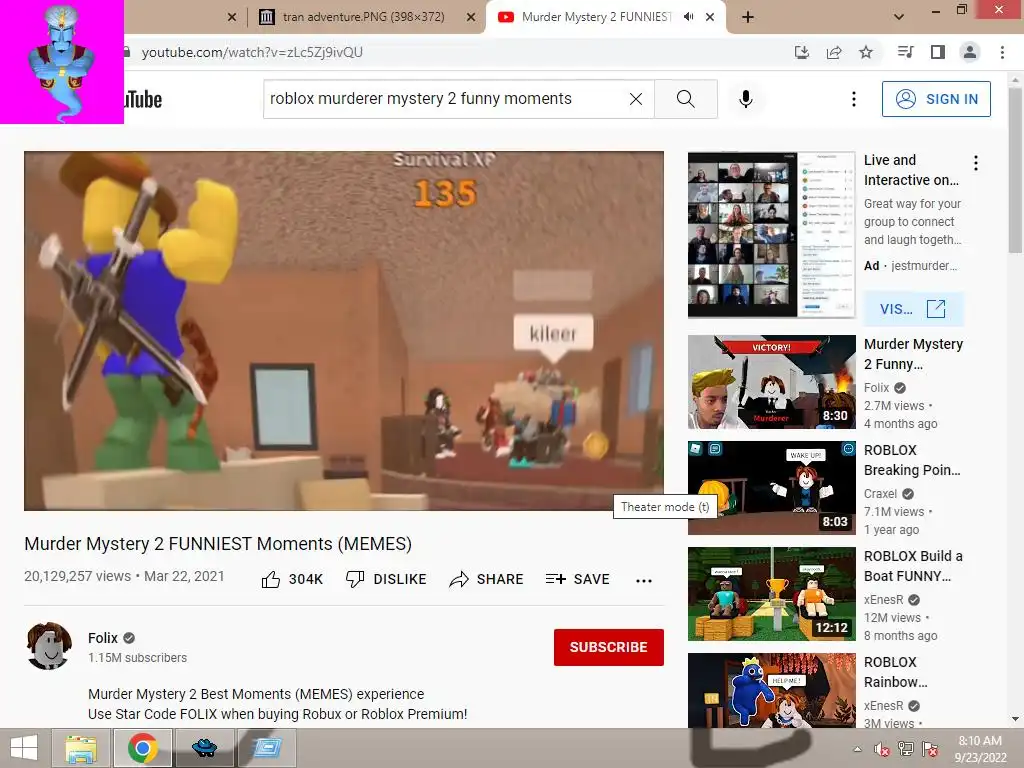The width and height of the screenshot is (1024, 768).
Task: Open a new browser tab
Action: [x=748, y=17]
